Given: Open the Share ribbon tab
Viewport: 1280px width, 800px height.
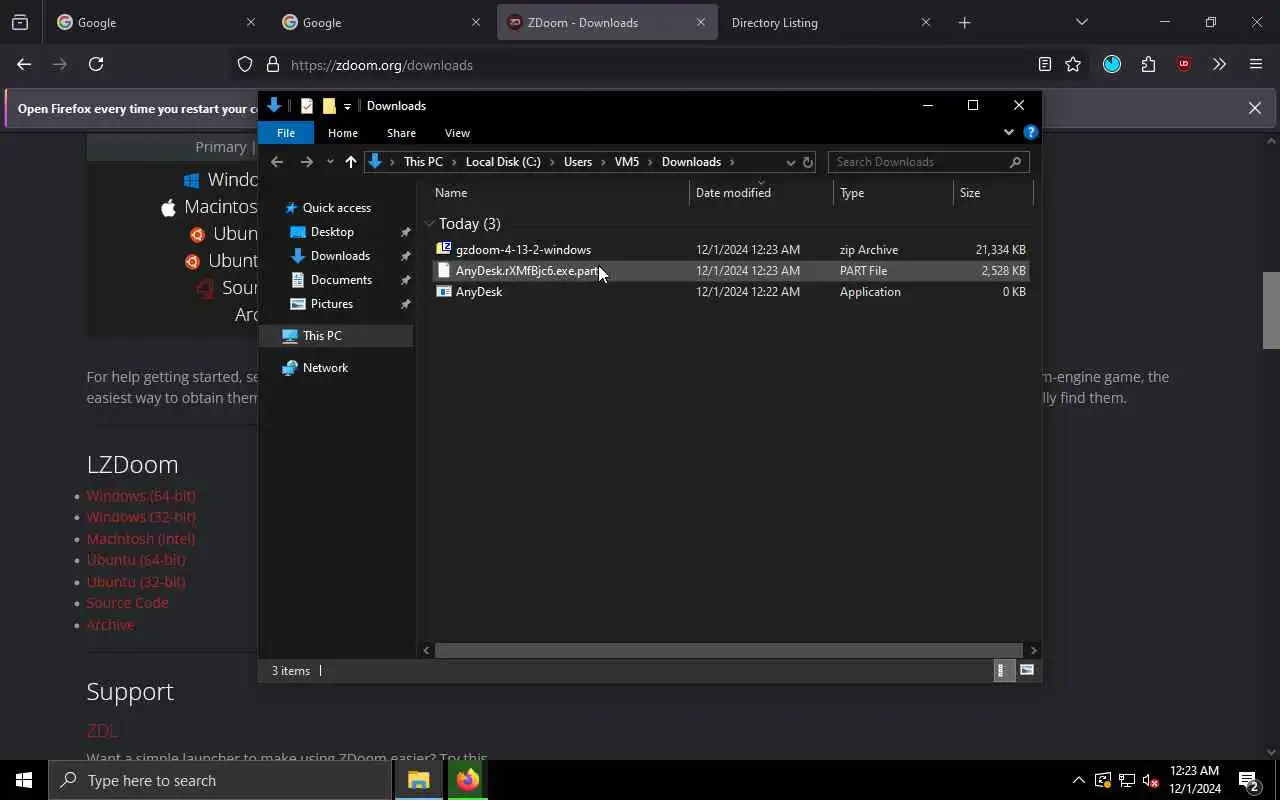Looking at the screenshot, I should 401,133.
